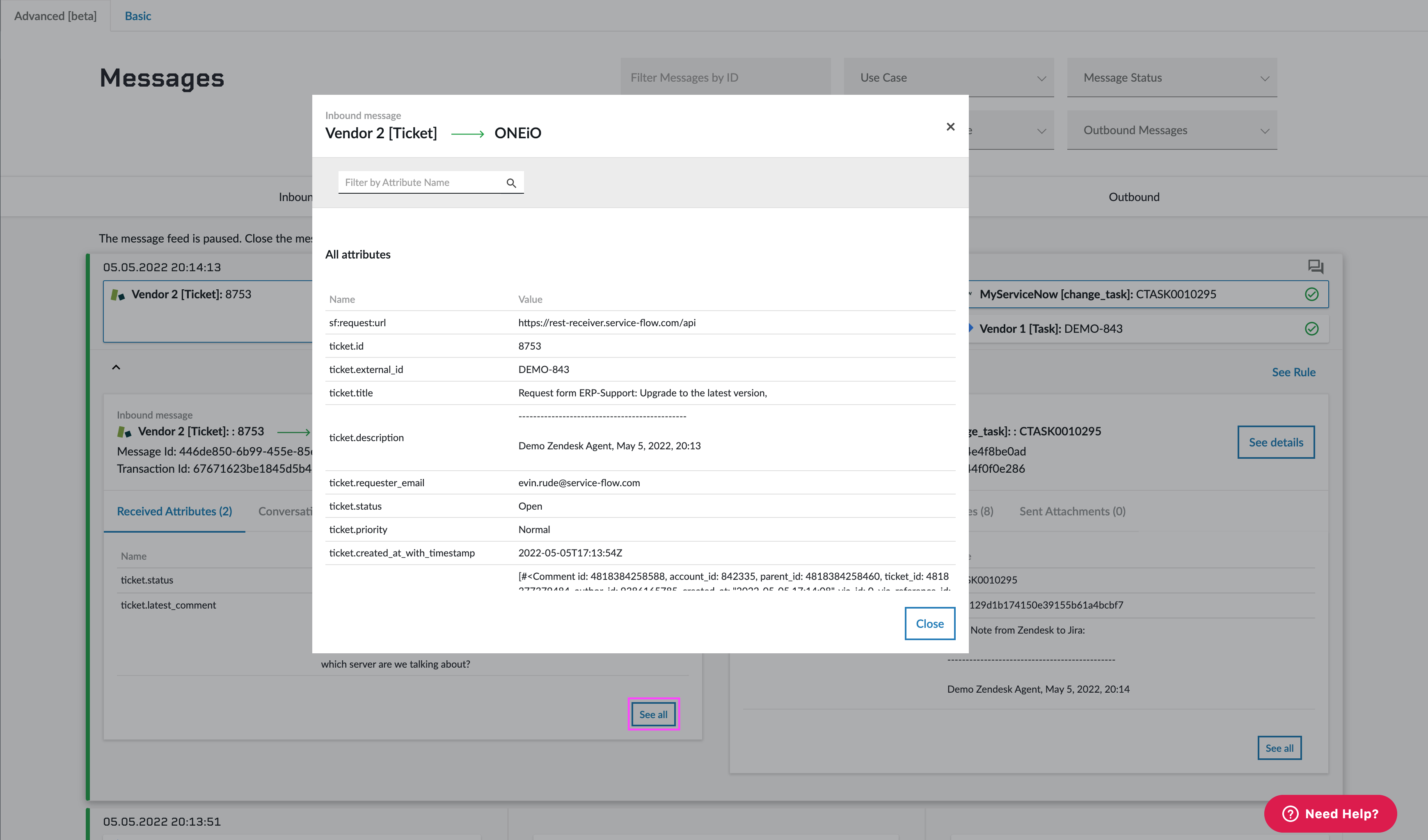The height and width of the screenshot is (840, 1428).
Task: Open the Use Case dropdown
Action: [x=949, y=78]
